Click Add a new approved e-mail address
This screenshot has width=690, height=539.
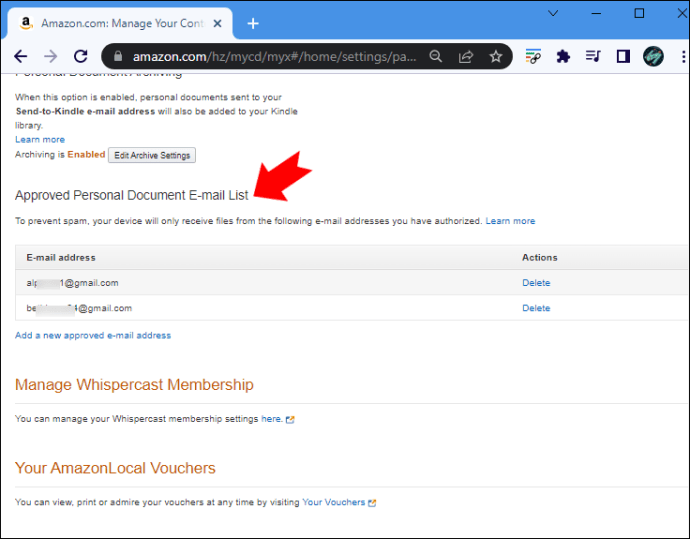coord(93,335)
